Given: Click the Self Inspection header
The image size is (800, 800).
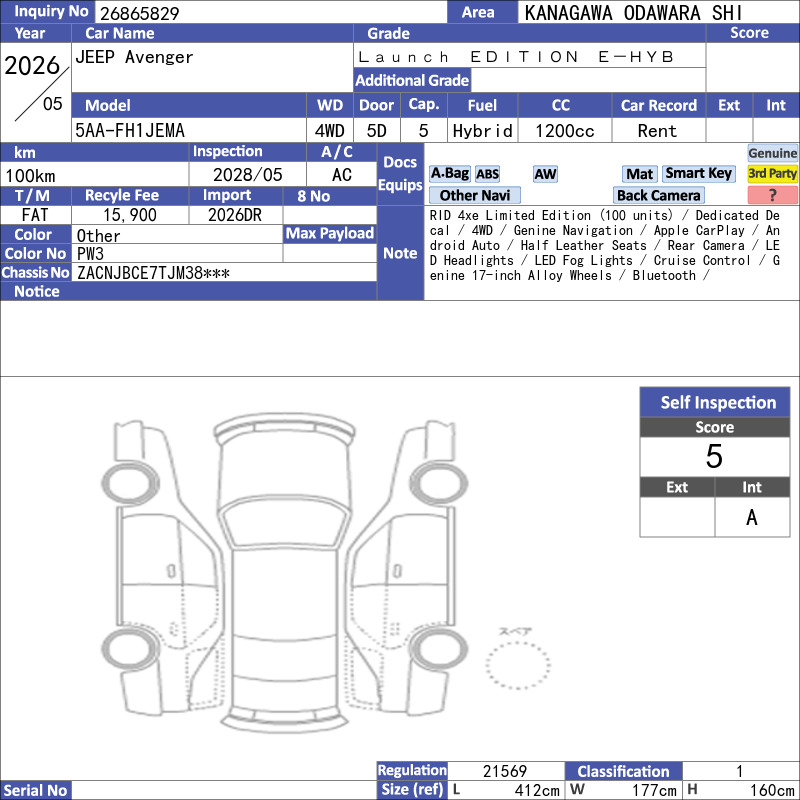Looking at the screenshot, I should (x=715, y=402).
